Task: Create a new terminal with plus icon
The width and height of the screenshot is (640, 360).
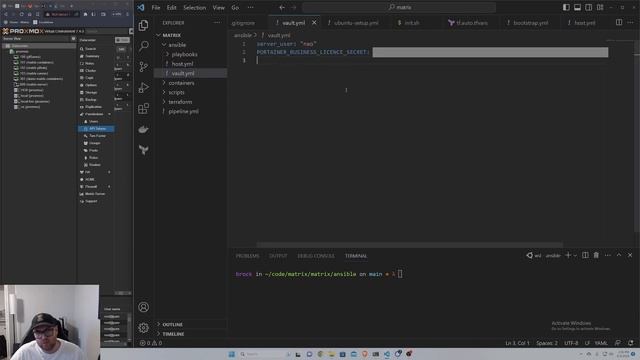Action: (x=568, y=255)
